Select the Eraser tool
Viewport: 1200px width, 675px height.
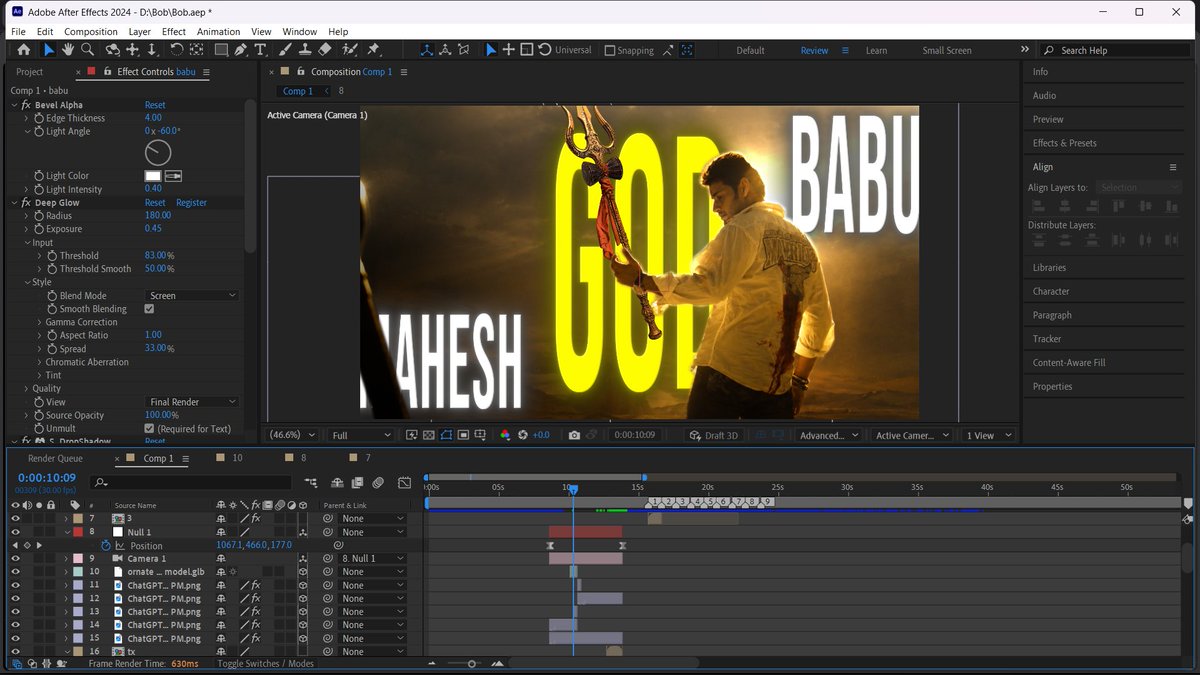pos(325,50)
